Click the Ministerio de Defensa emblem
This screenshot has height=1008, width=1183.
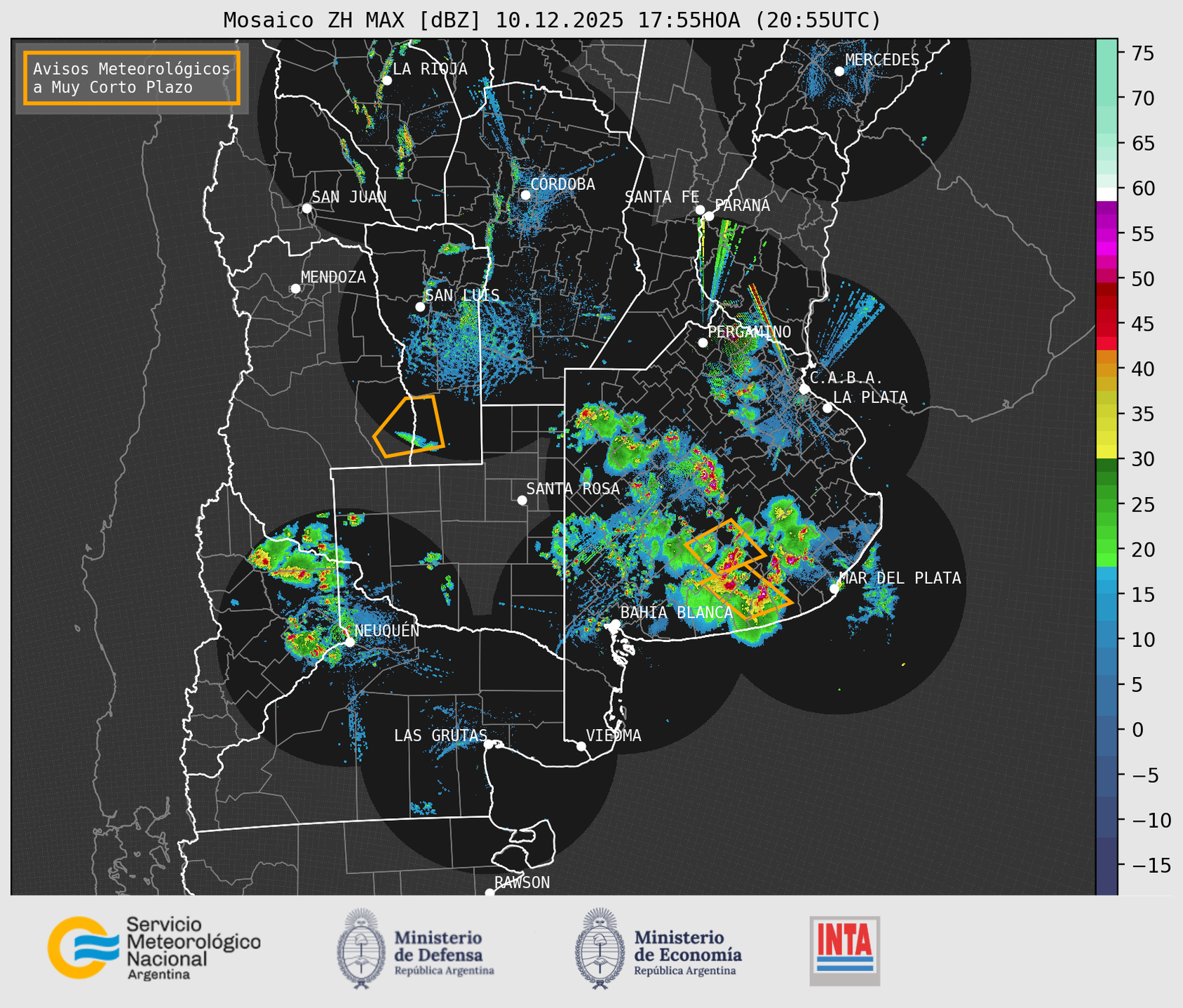coord(361,949)
